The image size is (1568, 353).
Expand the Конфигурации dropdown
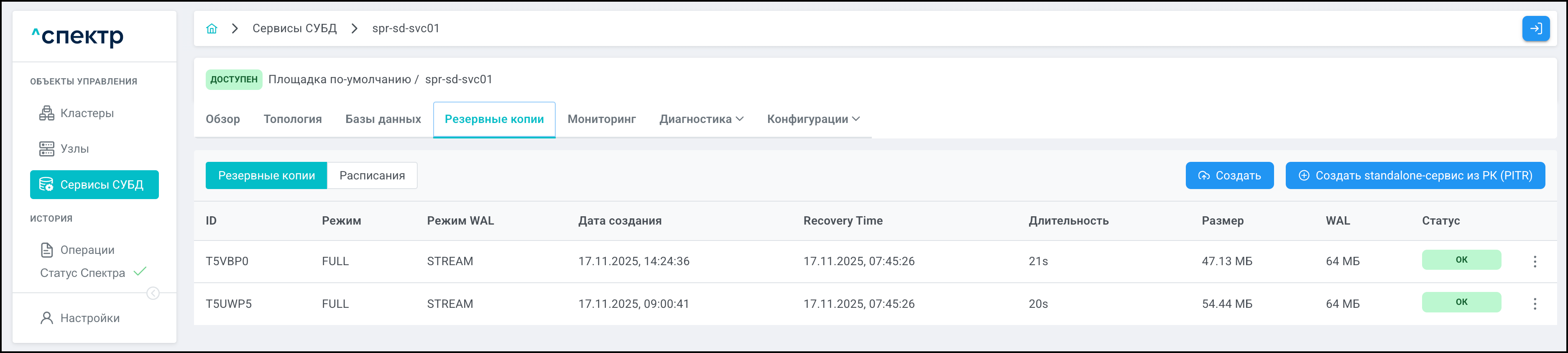[813, 119]
